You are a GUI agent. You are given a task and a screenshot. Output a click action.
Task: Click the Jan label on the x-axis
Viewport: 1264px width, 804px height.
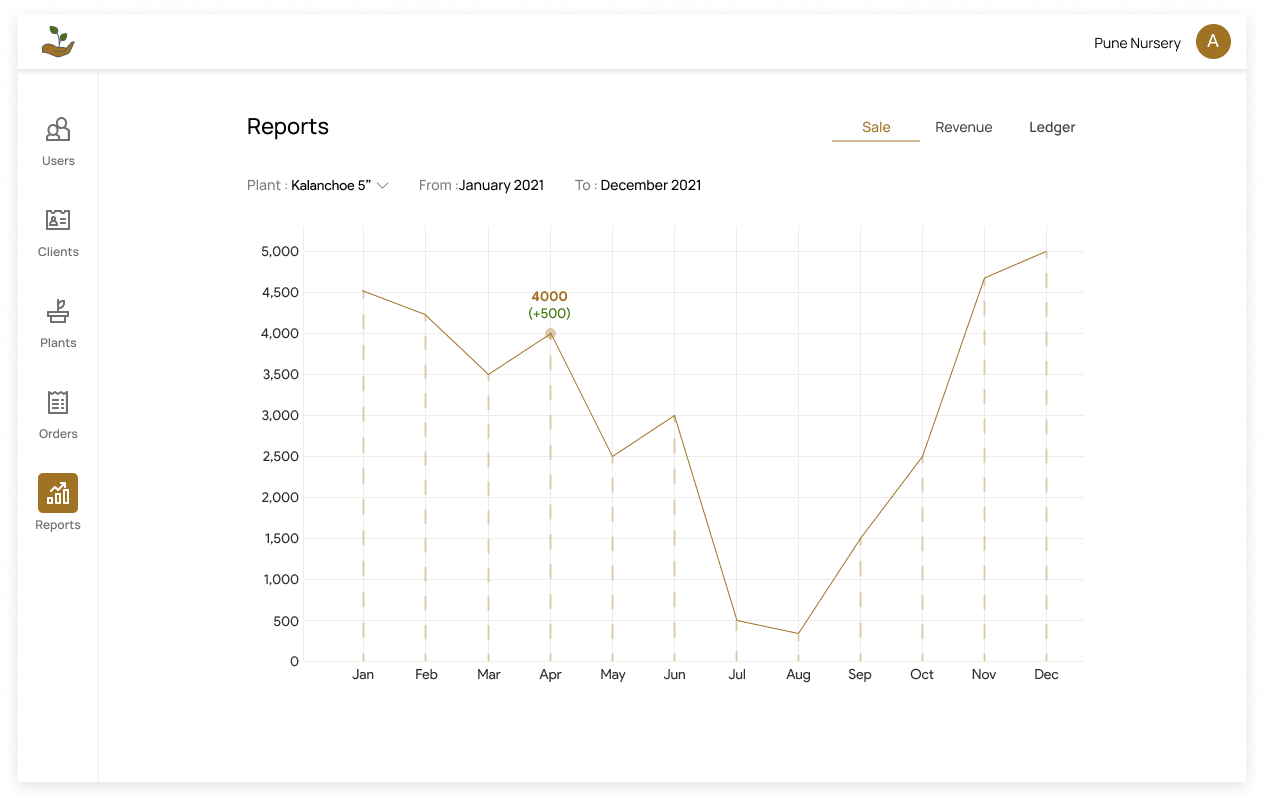[363, 675]
